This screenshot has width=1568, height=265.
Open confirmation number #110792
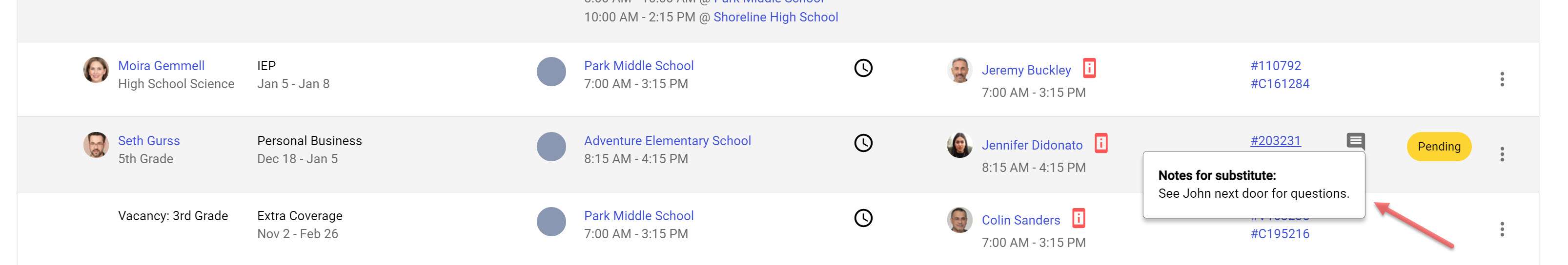(1276, 66)
